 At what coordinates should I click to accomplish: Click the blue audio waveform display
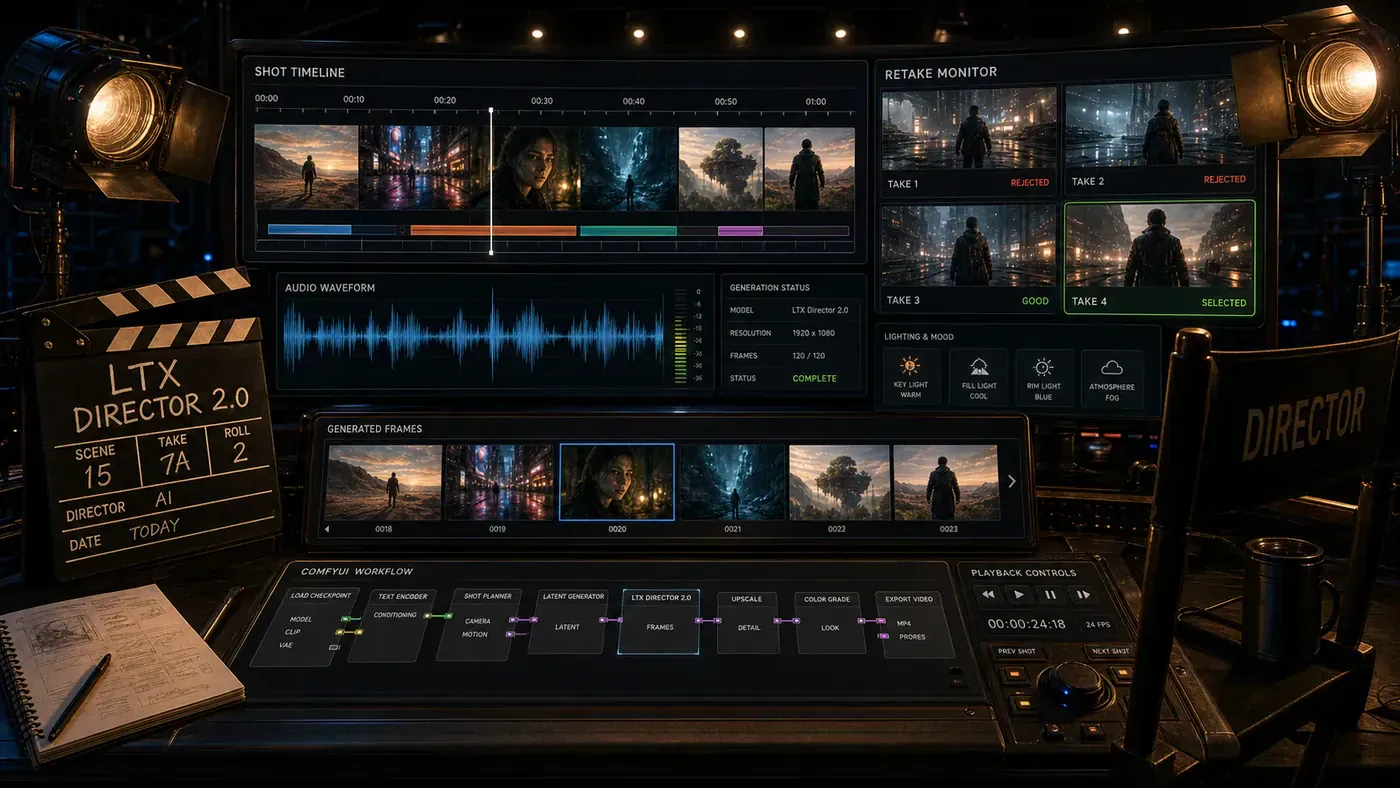point(473,337)
